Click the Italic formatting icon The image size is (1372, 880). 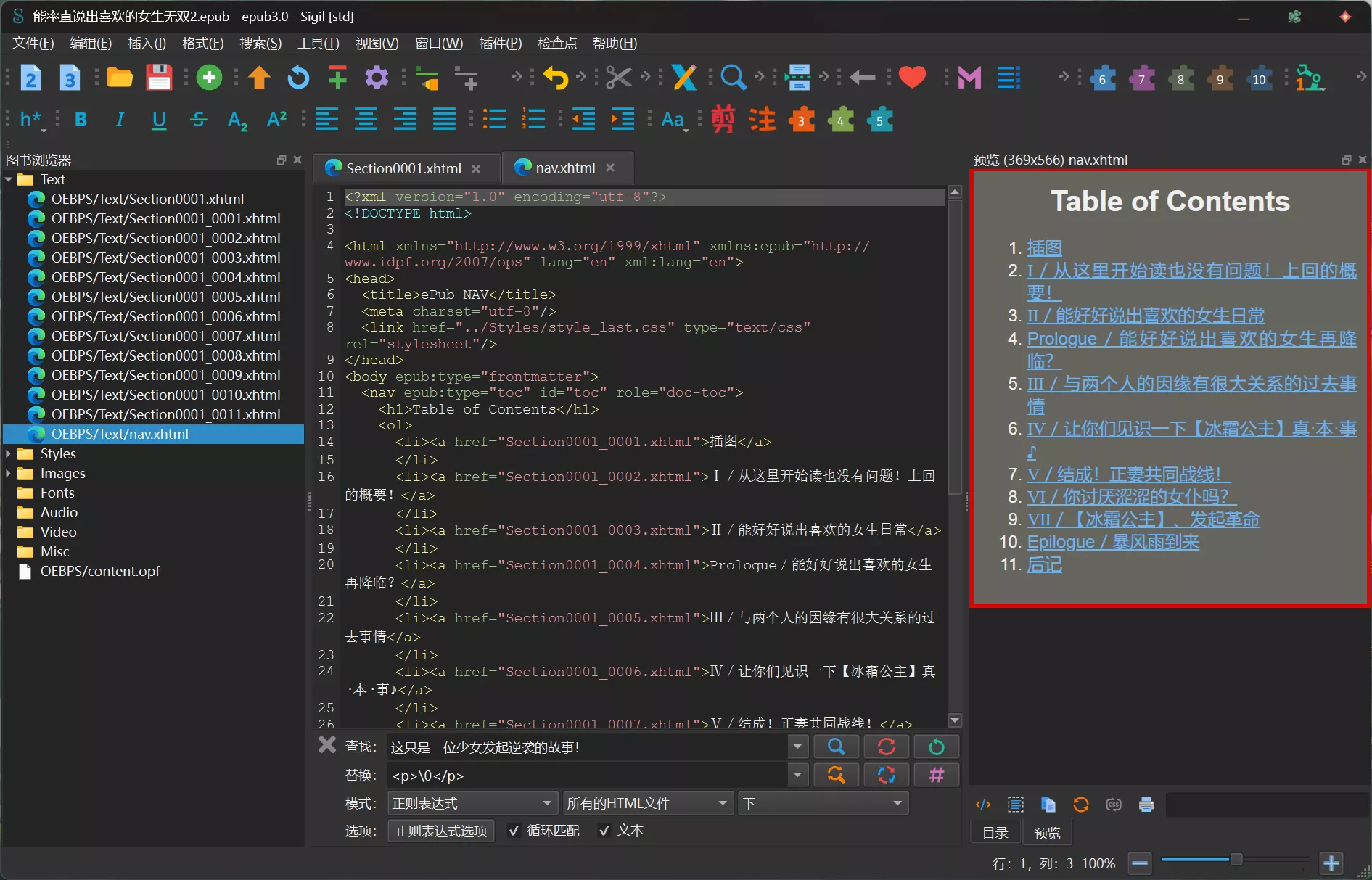(x=120, y=120)
